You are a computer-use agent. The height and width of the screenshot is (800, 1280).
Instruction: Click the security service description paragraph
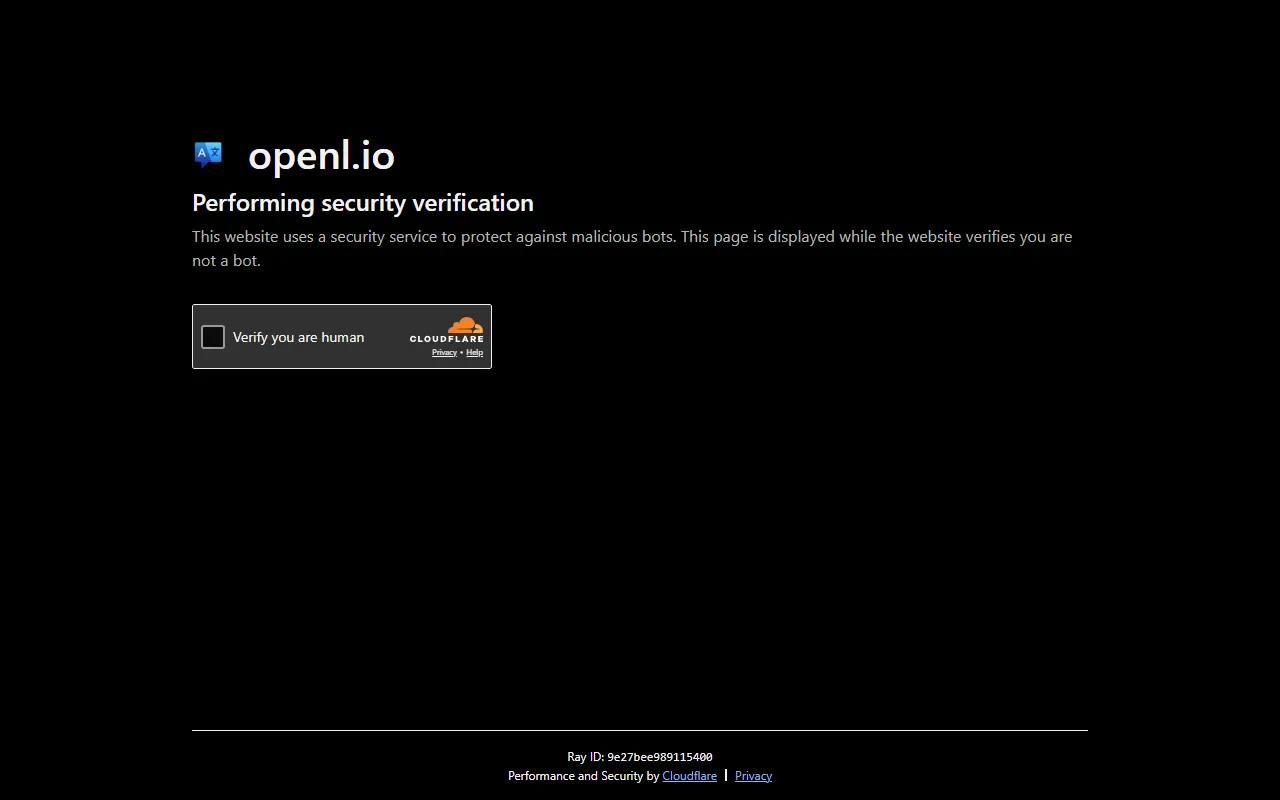click(631, 237)
